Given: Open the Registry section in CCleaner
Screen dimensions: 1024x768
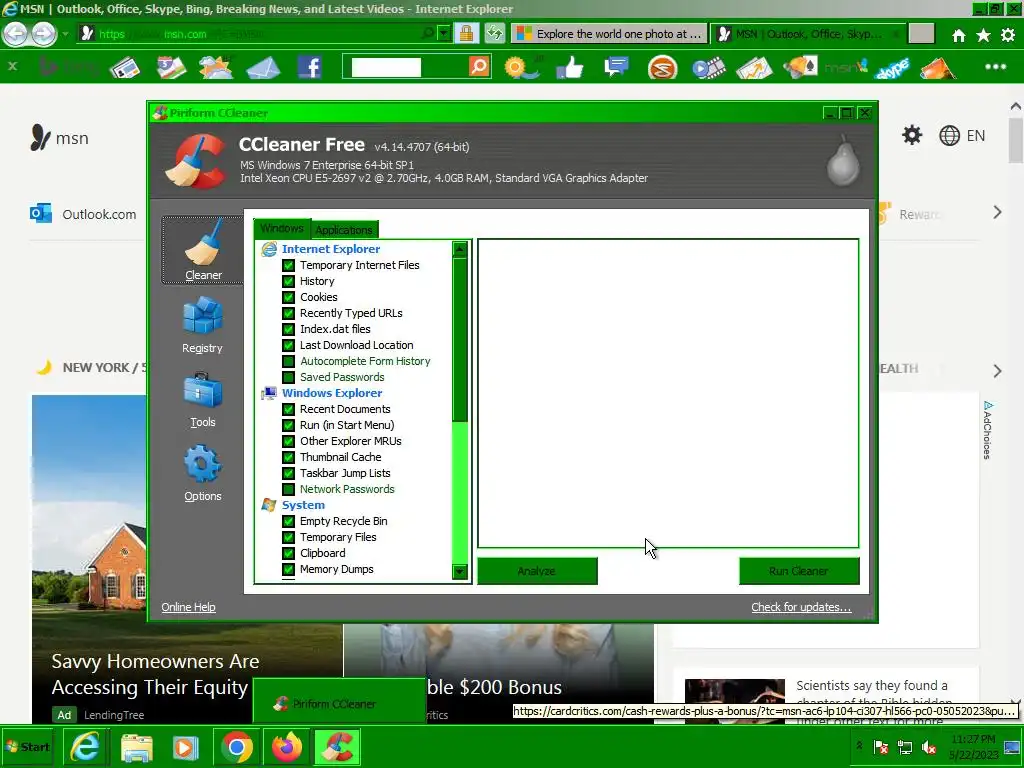Looking at the screenshot, I should (x=202, y=325).
